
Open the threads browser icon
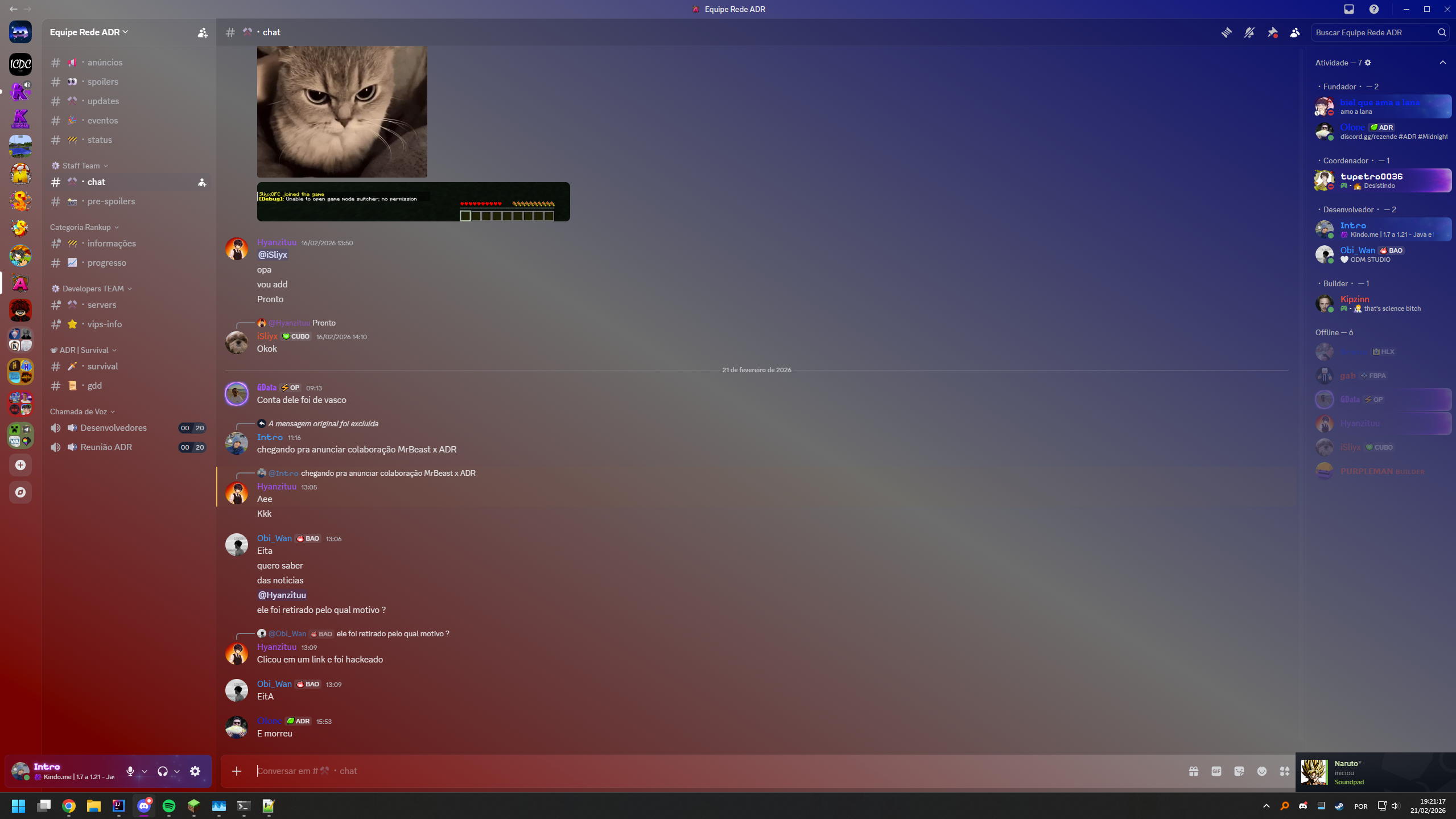pos(1226,32)
